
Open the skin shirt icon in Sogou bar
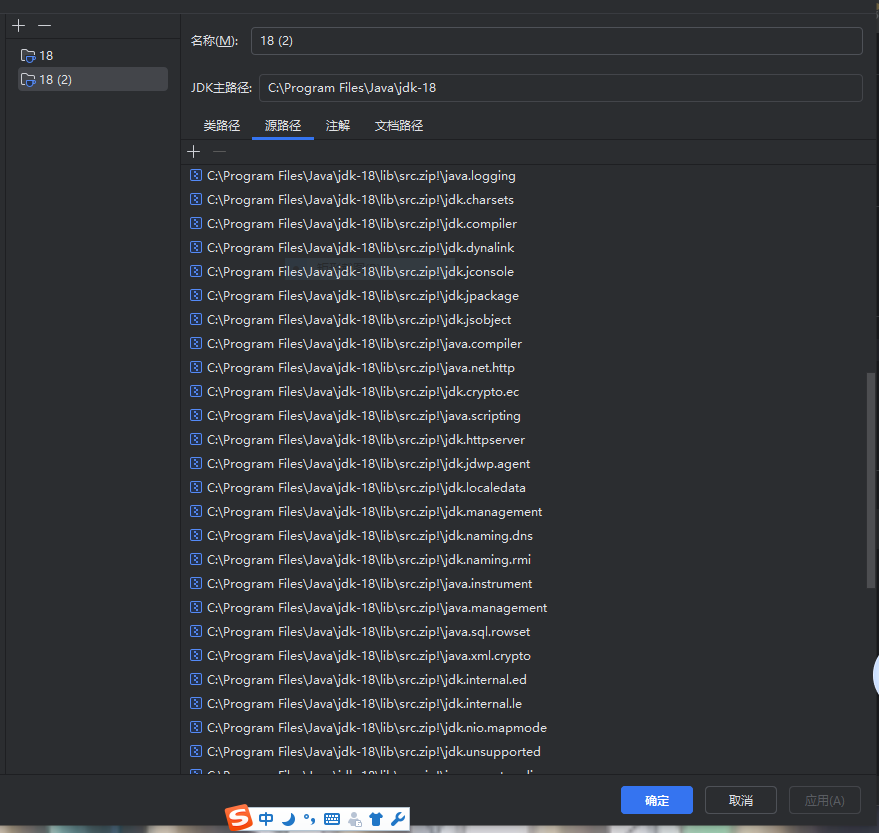(376, 819)
